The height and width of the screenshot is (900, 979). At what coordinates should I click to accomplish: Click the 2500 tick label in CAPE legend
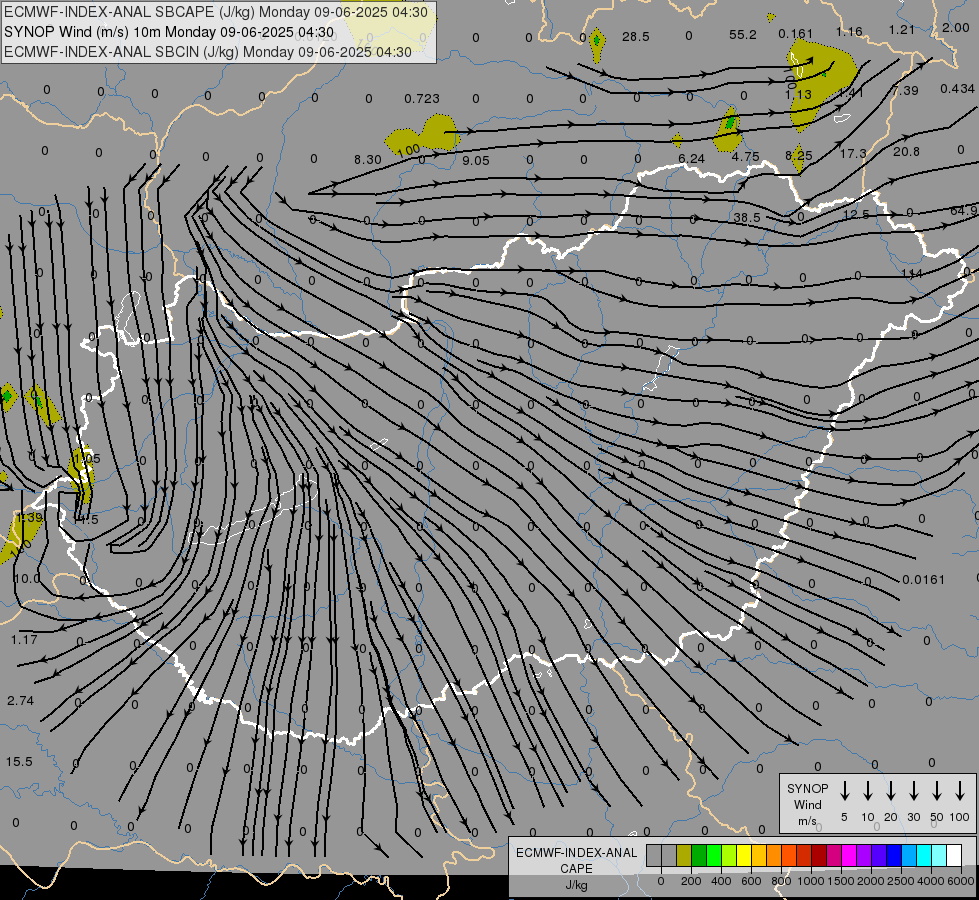coord(900,881)
